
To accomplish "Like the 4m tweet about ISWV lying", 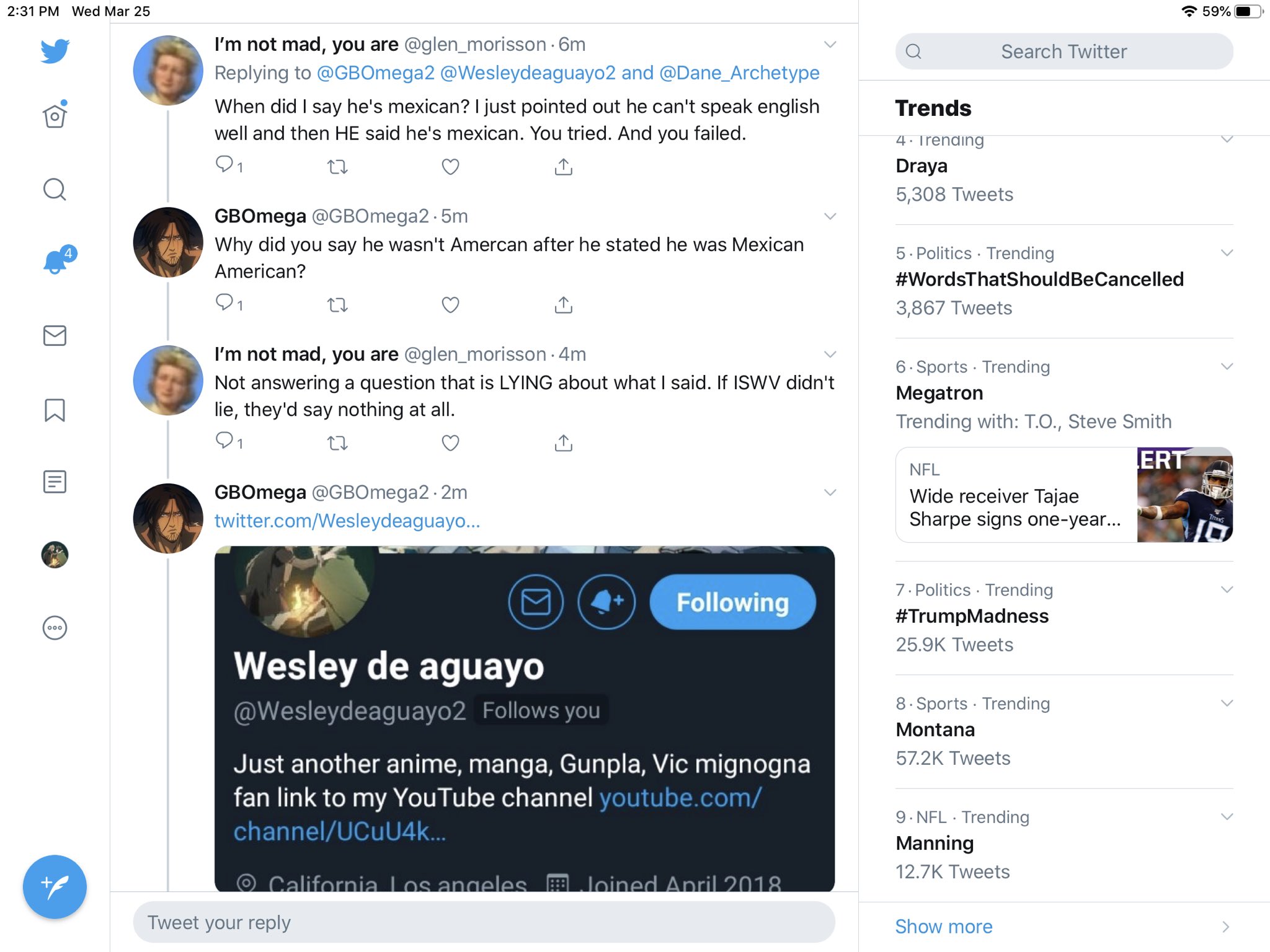I will (450, 443).
